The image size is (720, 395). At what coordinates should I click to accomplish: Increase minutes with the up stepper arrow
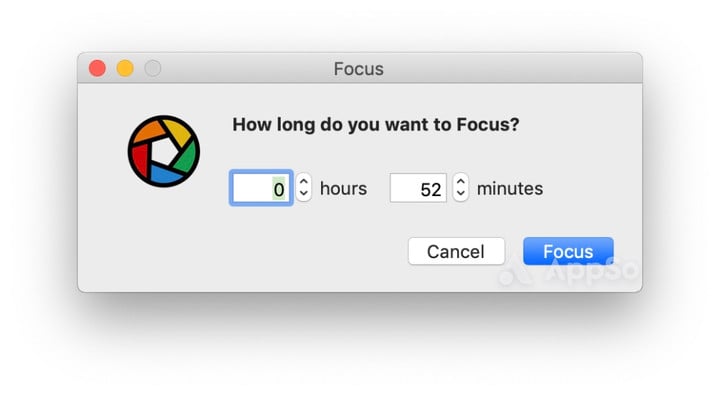(x=461, y=181)
